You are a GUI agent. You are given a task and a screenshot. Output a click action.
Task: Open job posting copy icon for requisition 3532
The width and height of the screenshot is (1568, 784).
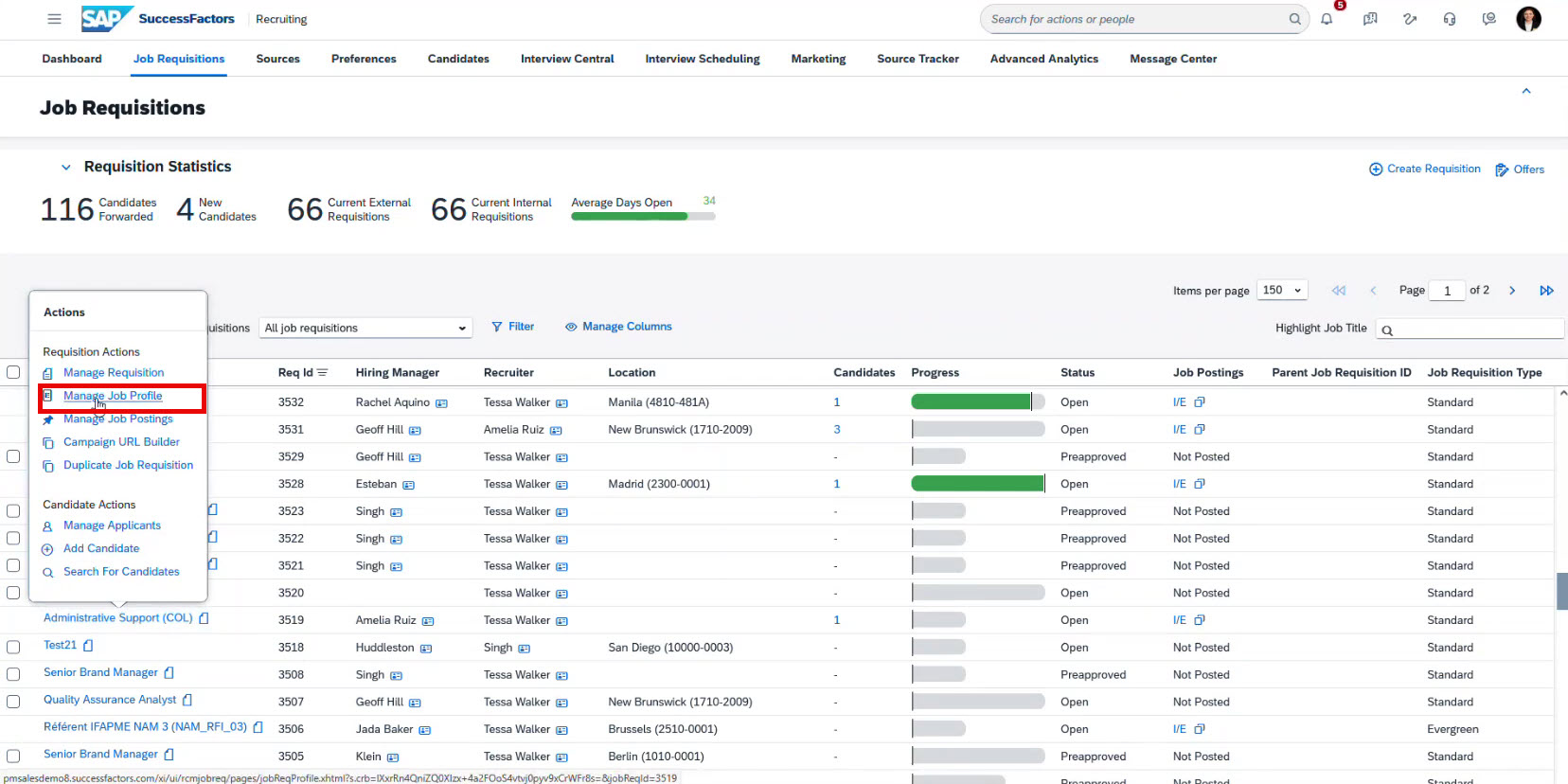pos(1200,402)
